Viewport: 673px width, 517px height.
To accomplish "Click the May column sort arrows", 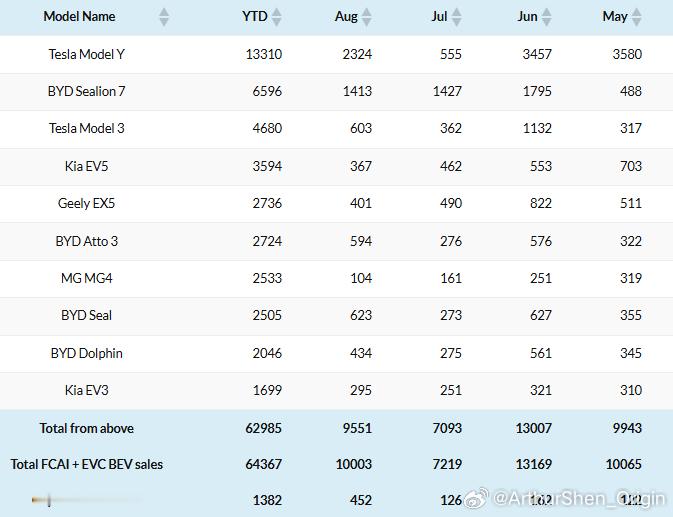I will (637, 17).
